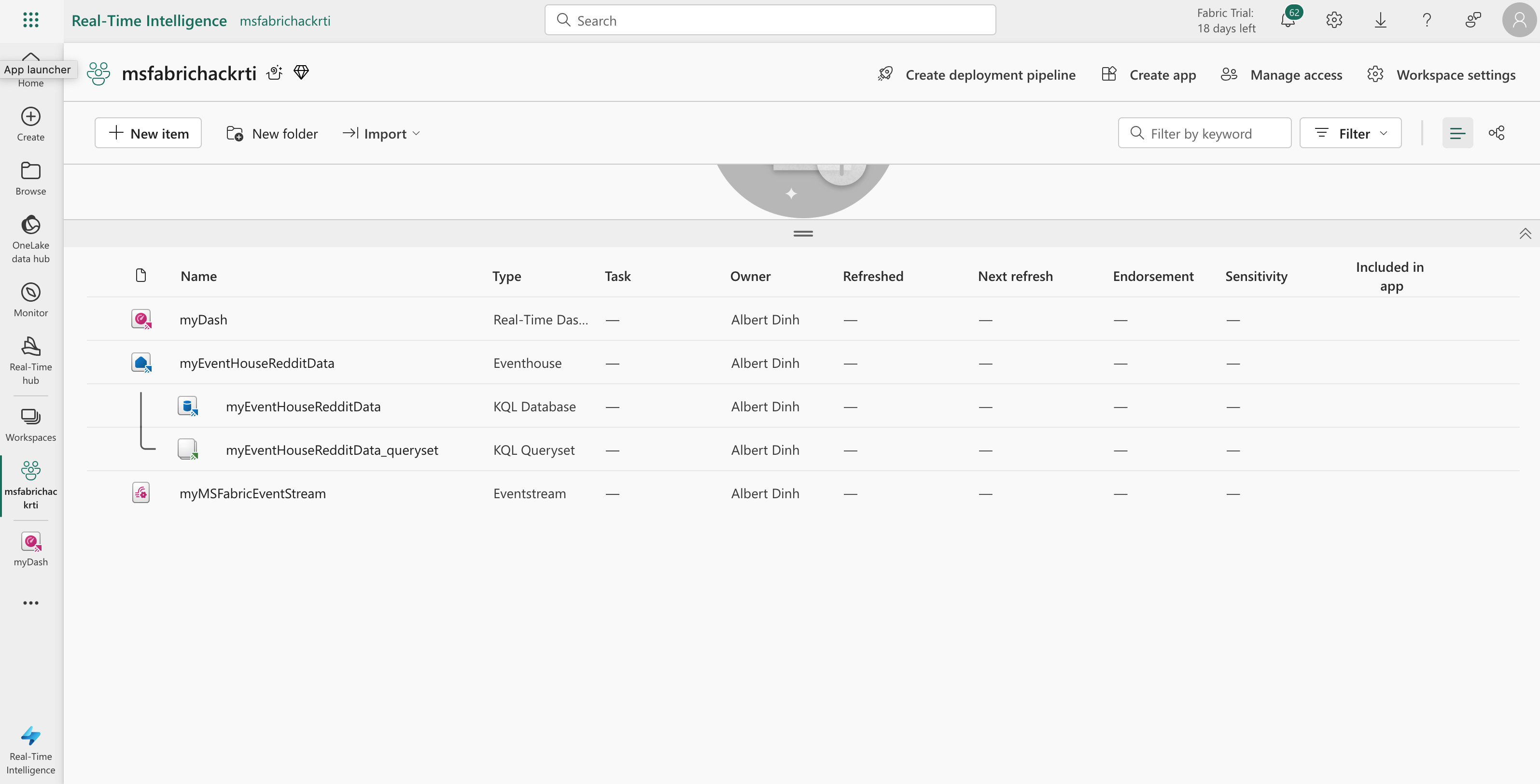Go to Real-Time hub in sidebar
This screenshot has height=784, width=1540.
[30, 360]
